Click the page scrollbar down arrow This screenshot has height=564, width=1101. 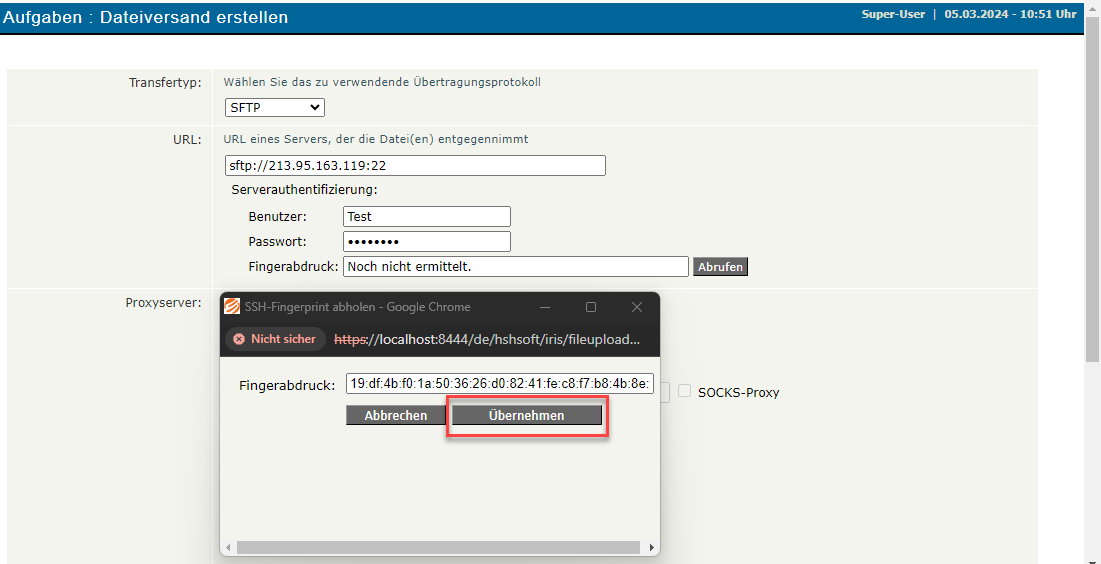click(1092, 556)
